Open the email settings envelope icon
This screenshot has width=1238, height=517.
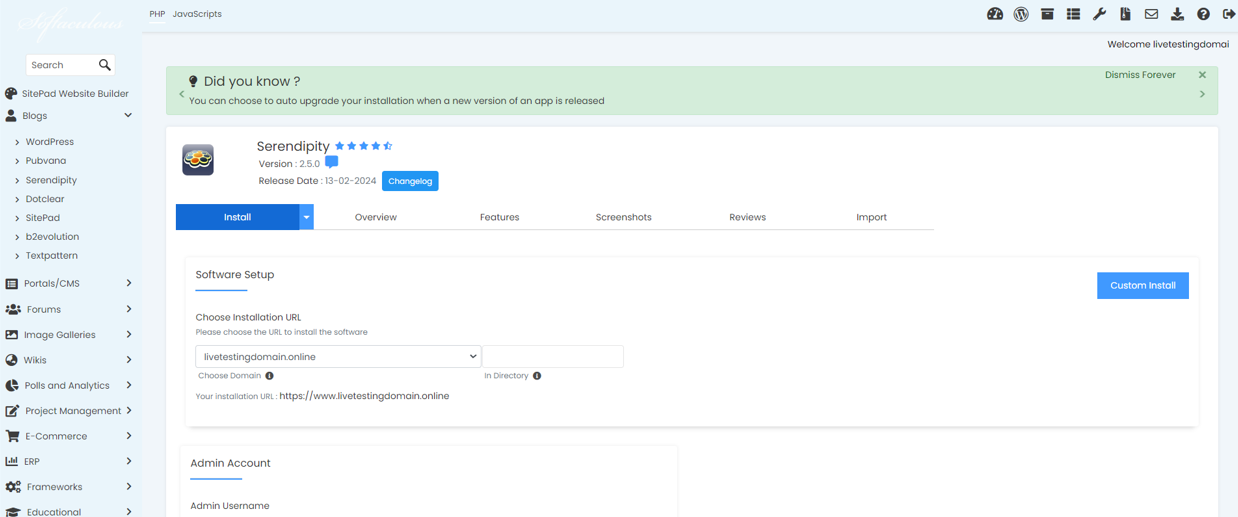click(x=1151, y=14)
